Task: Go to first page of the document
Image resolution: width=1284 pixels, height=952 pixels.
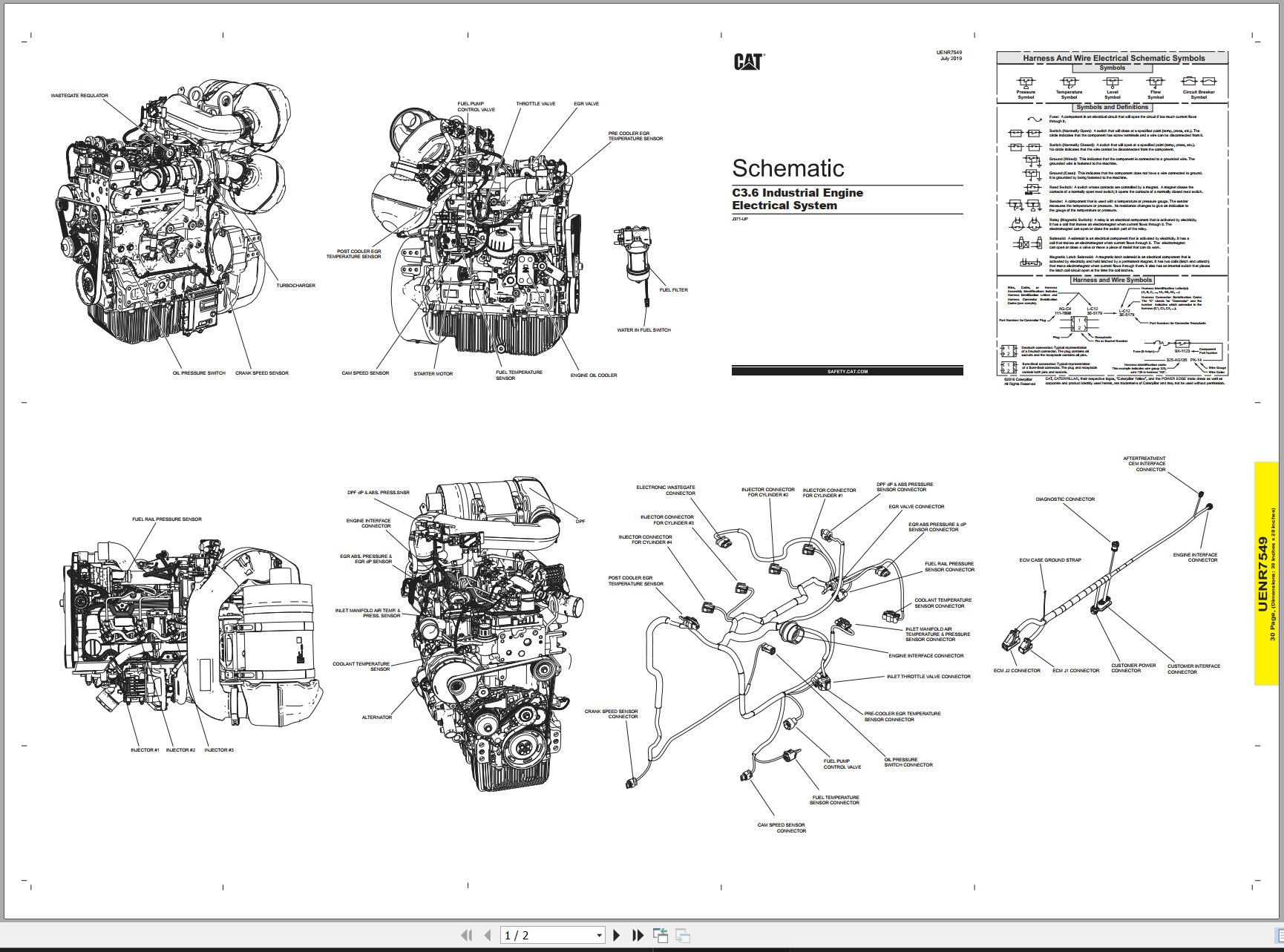Action: tap(466, 936)
